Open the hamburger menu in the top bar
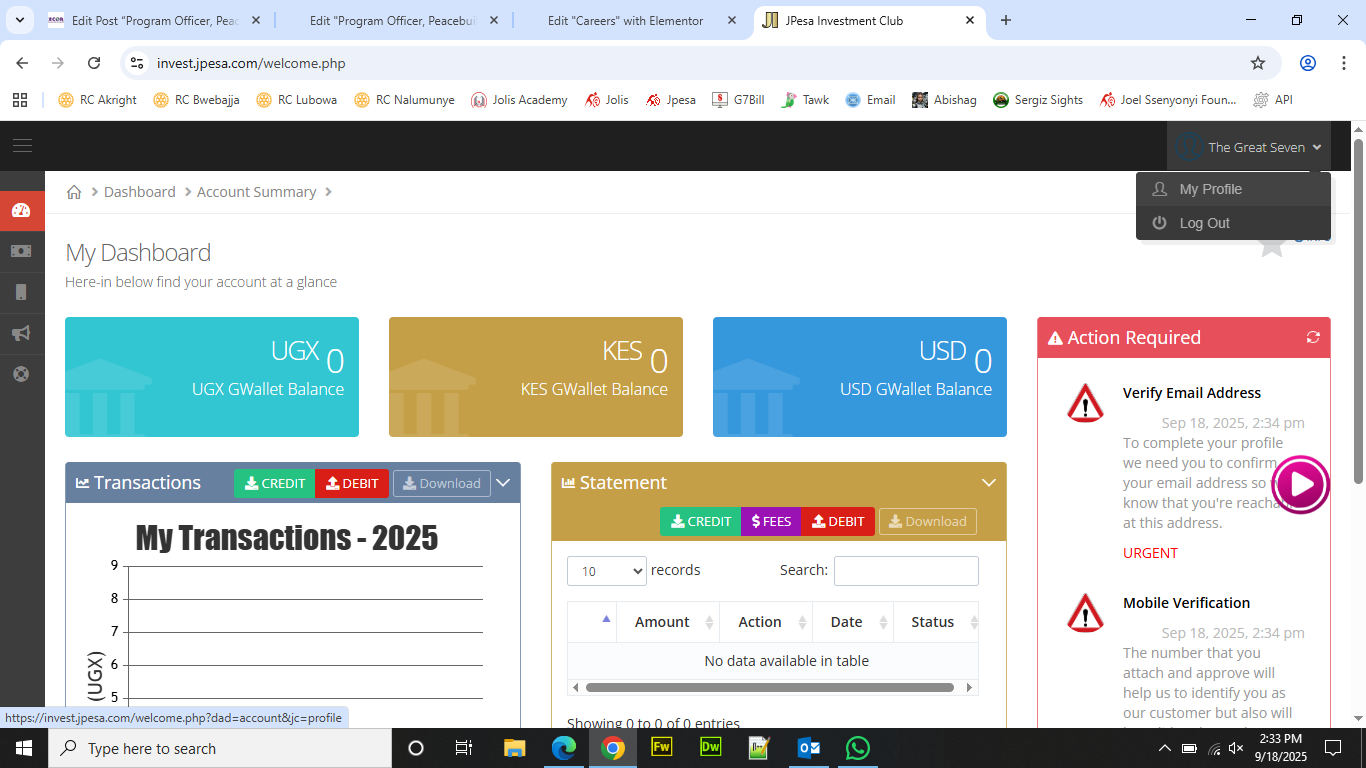This screenshot has width=1366, height=768. tap(22, 146)
